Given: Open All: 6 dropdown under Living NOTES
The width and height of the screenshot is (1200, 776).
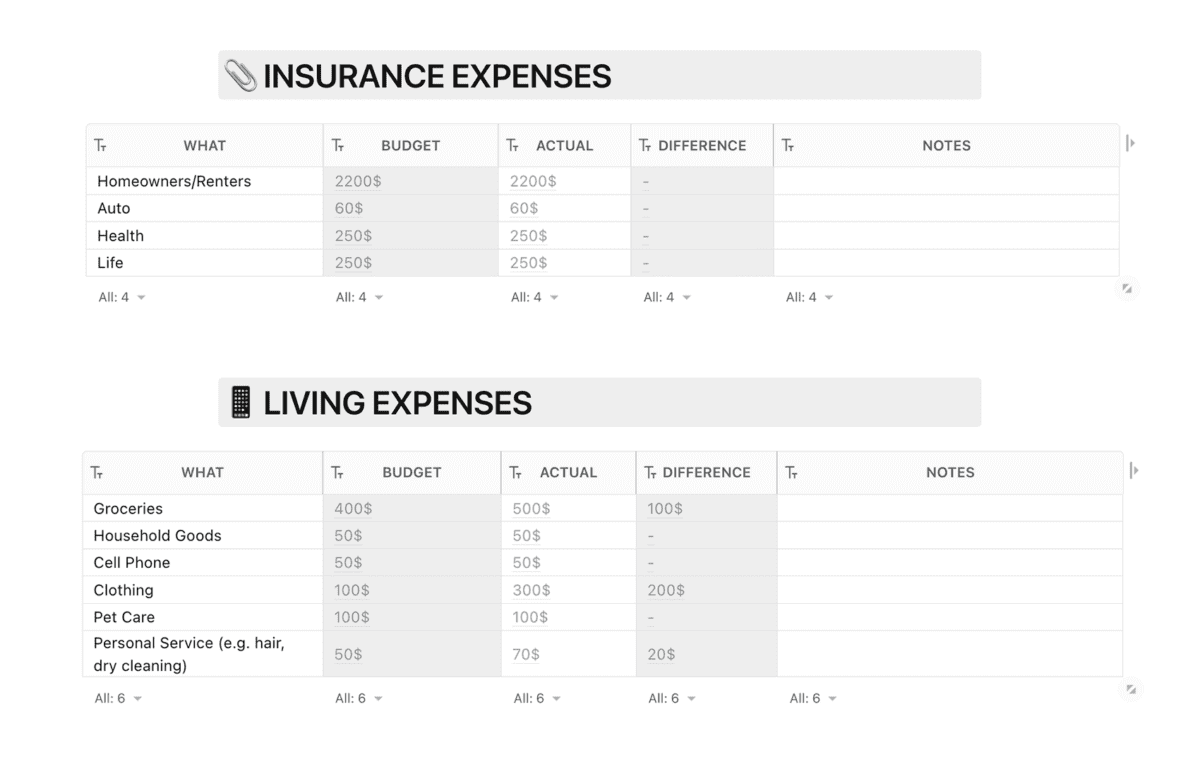Looking at the screenshot, I should tap(813, 698).
